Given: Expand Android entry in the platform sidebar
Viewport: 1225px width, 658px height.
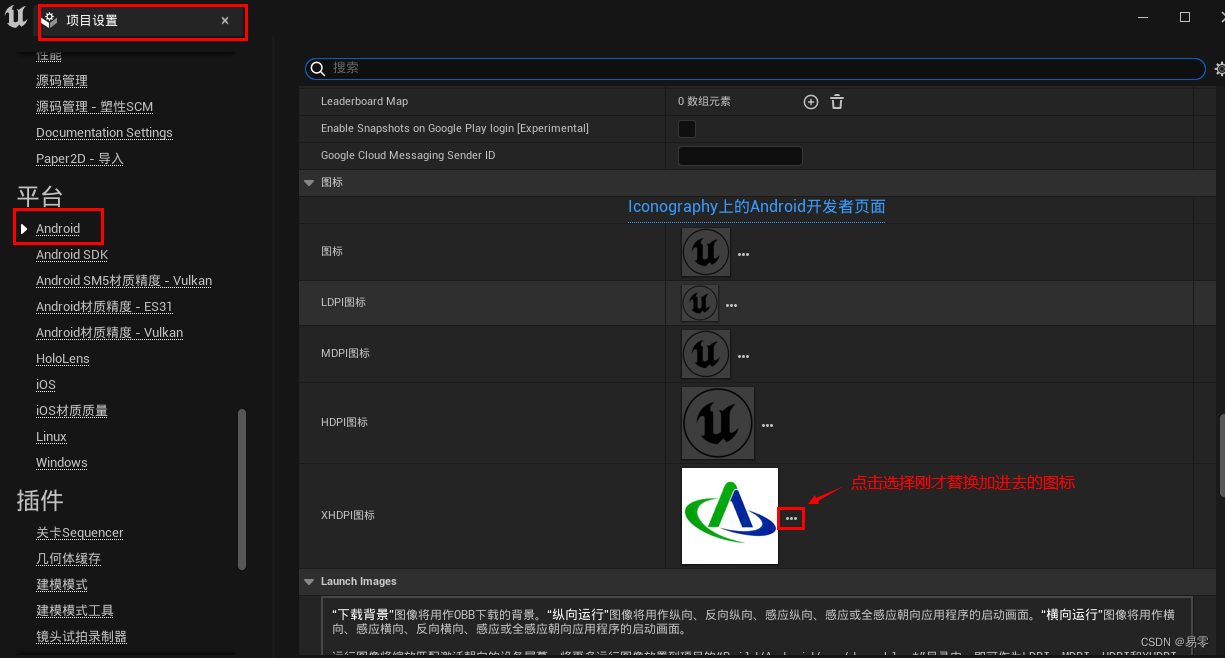Looking at the screenshot, I should pos(22,227).
